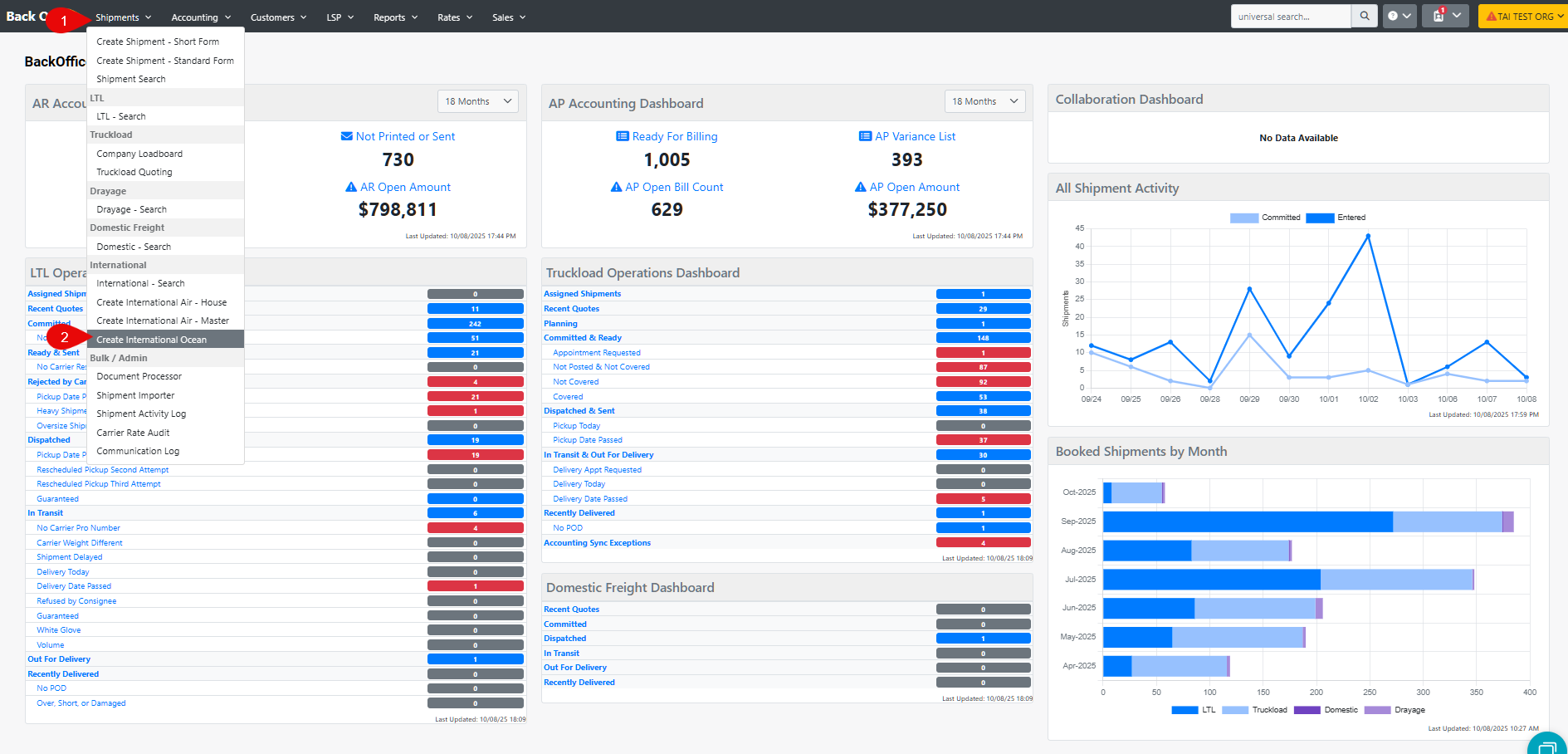Open the Accounting menu
This screenshot has width=1568, height=754.
[x=200, y=17]
